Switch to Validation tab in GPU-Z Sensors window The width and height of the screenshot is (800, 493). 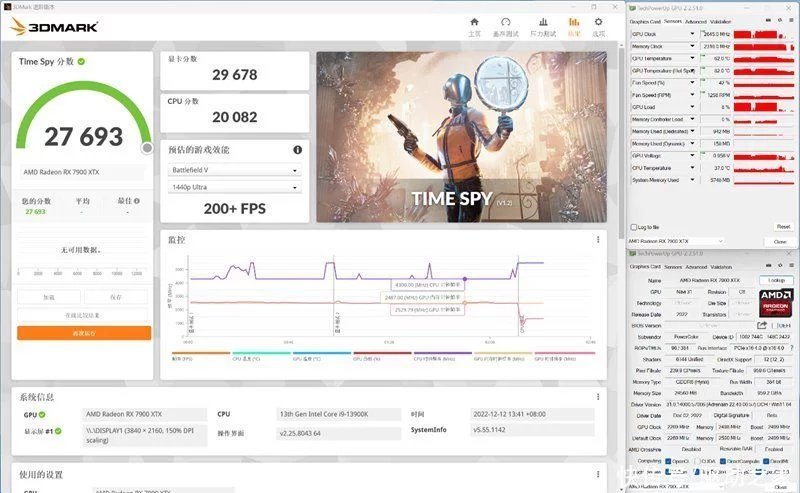point(720,22)
